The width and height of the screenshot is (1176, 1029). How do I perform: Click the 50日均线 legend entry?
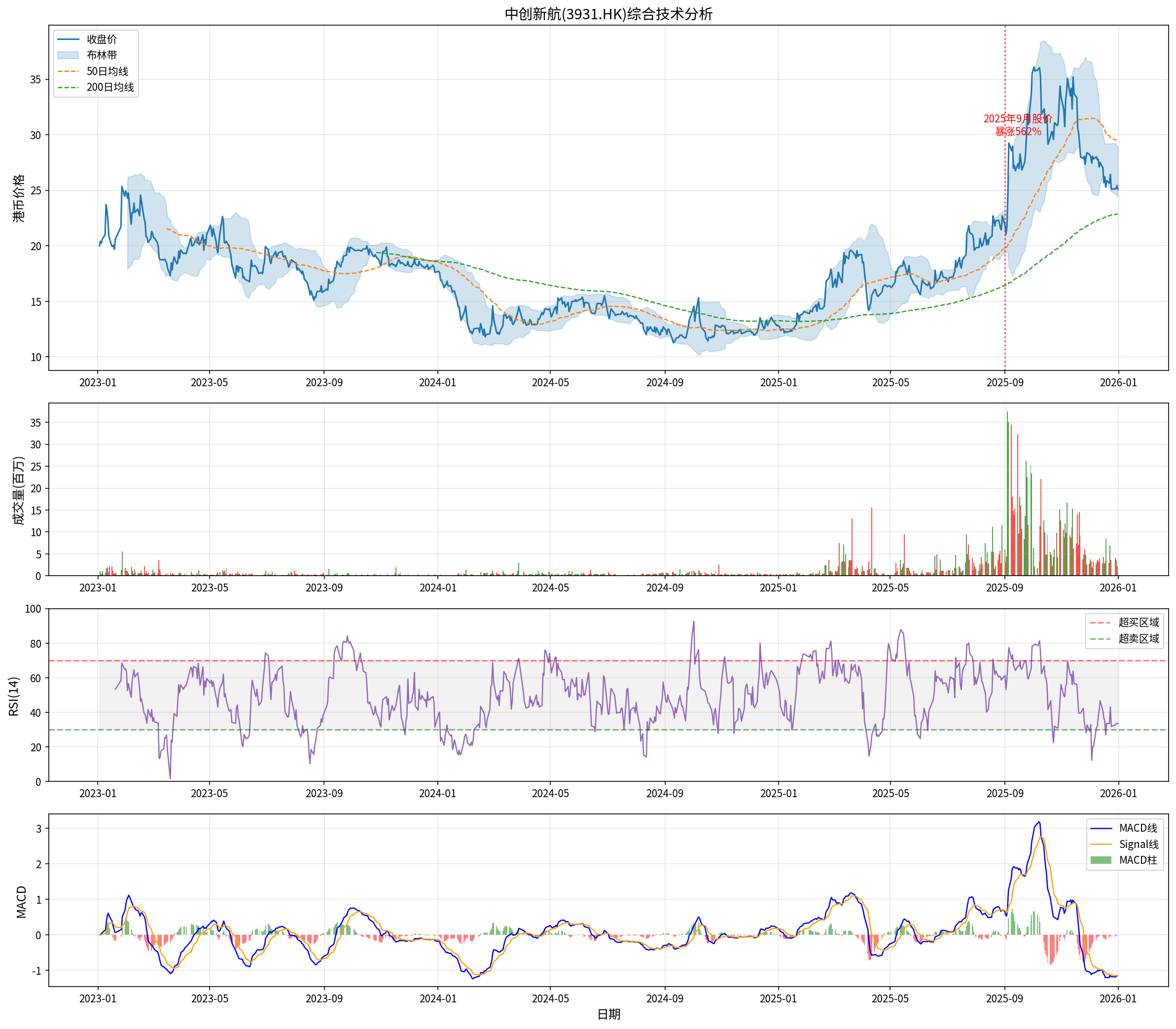coord(107,71)
